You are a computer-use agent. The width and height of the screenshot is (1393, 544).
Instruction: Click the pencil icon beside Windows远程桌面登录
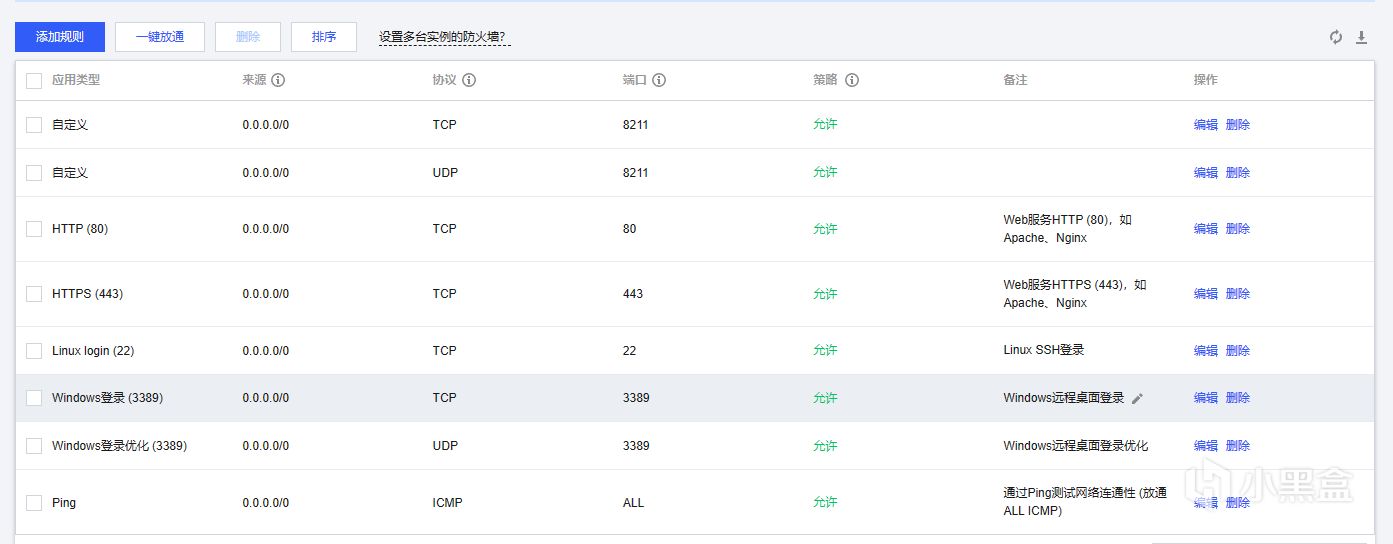click(x=1137, y=398)
